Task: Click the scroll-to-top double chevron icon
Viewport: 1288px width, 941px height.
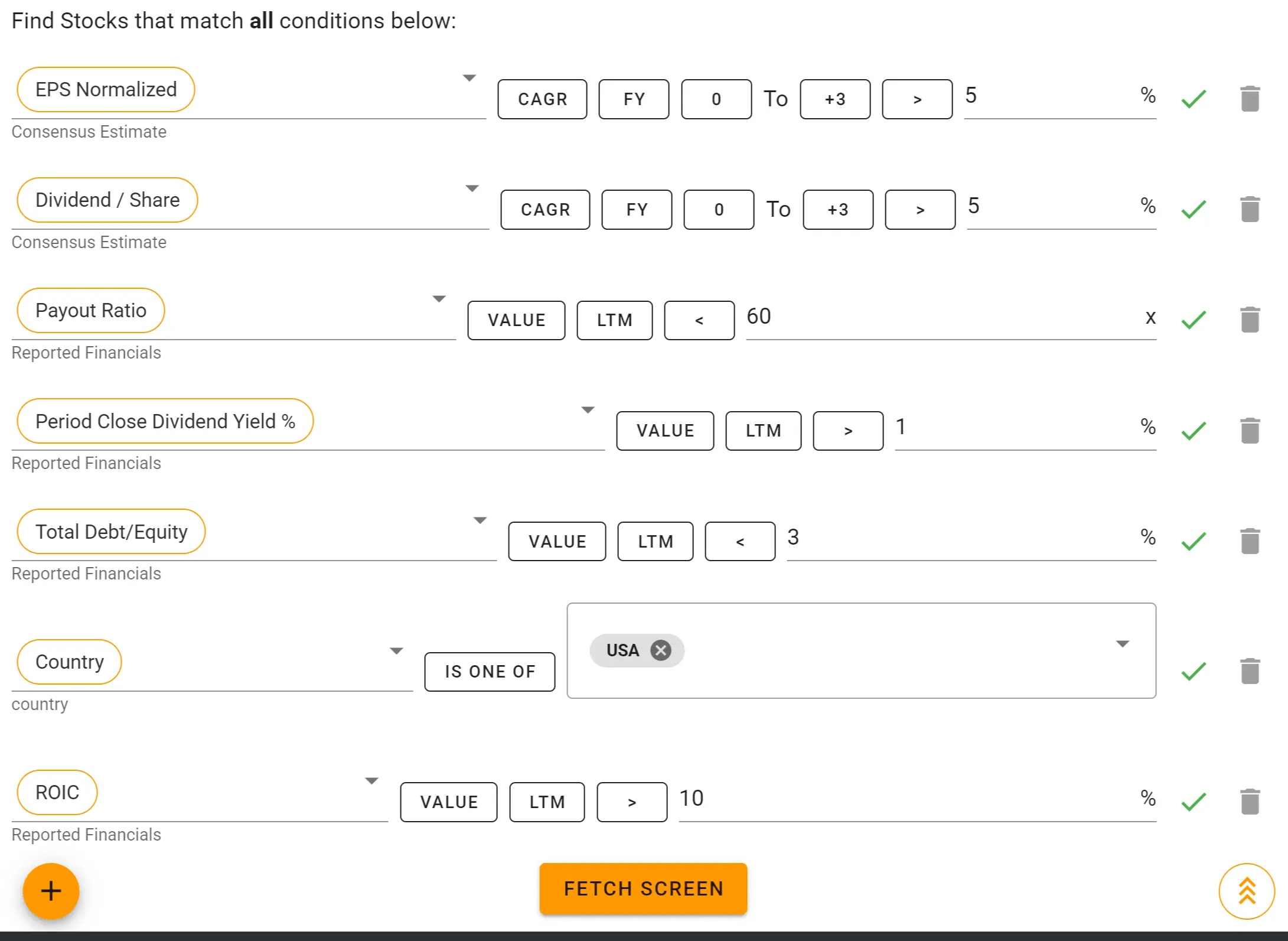Action: point(1246,891)
